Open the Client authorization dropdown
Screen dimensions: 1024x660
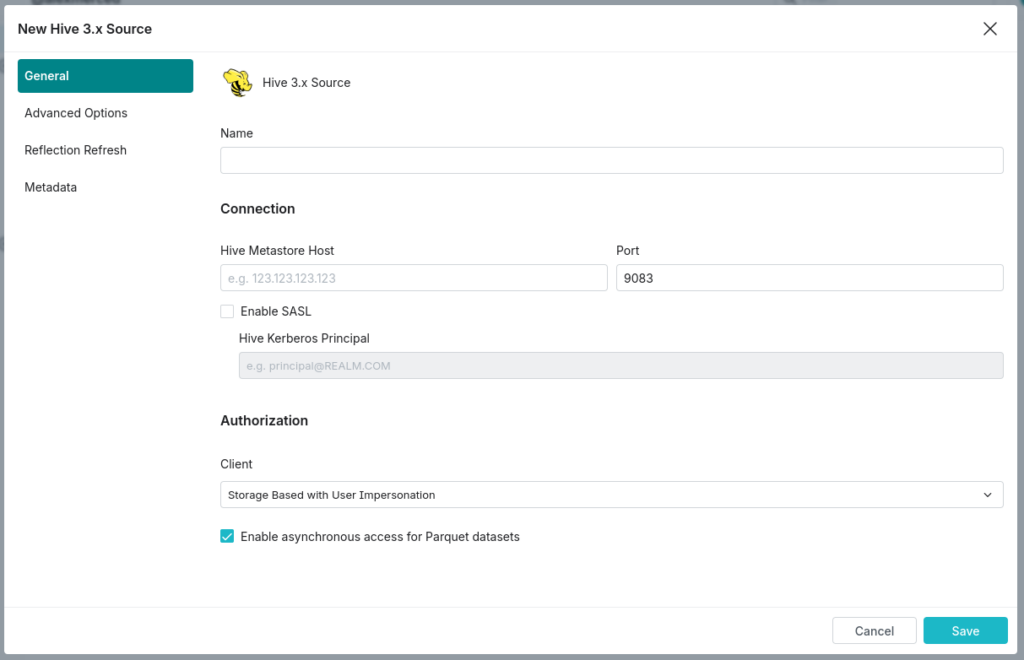(x=611, y=495)
